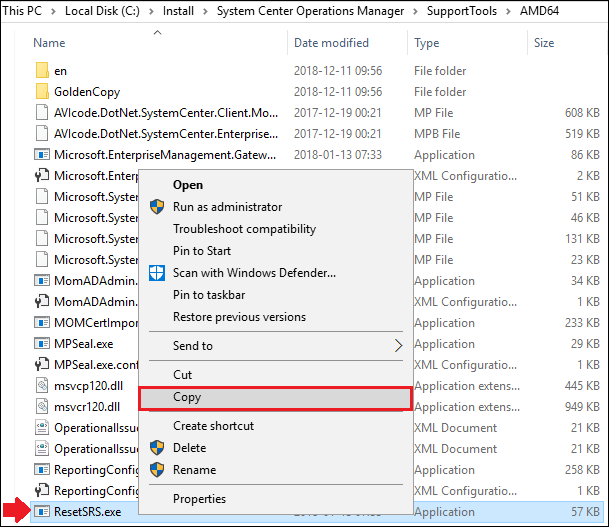Viewport: 609px width, 527px height.
Task: Sort by the Size column header
Action: 544,43
